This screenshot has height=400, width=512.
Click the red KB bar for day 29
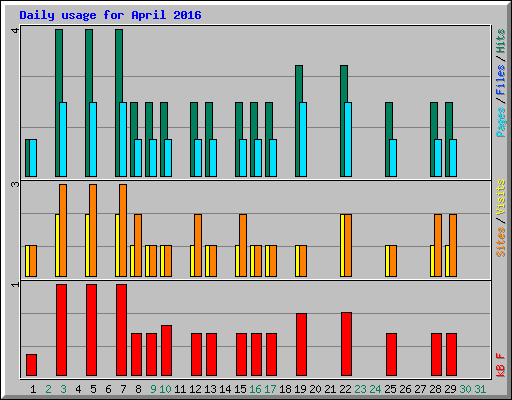(x=451, y=354)
